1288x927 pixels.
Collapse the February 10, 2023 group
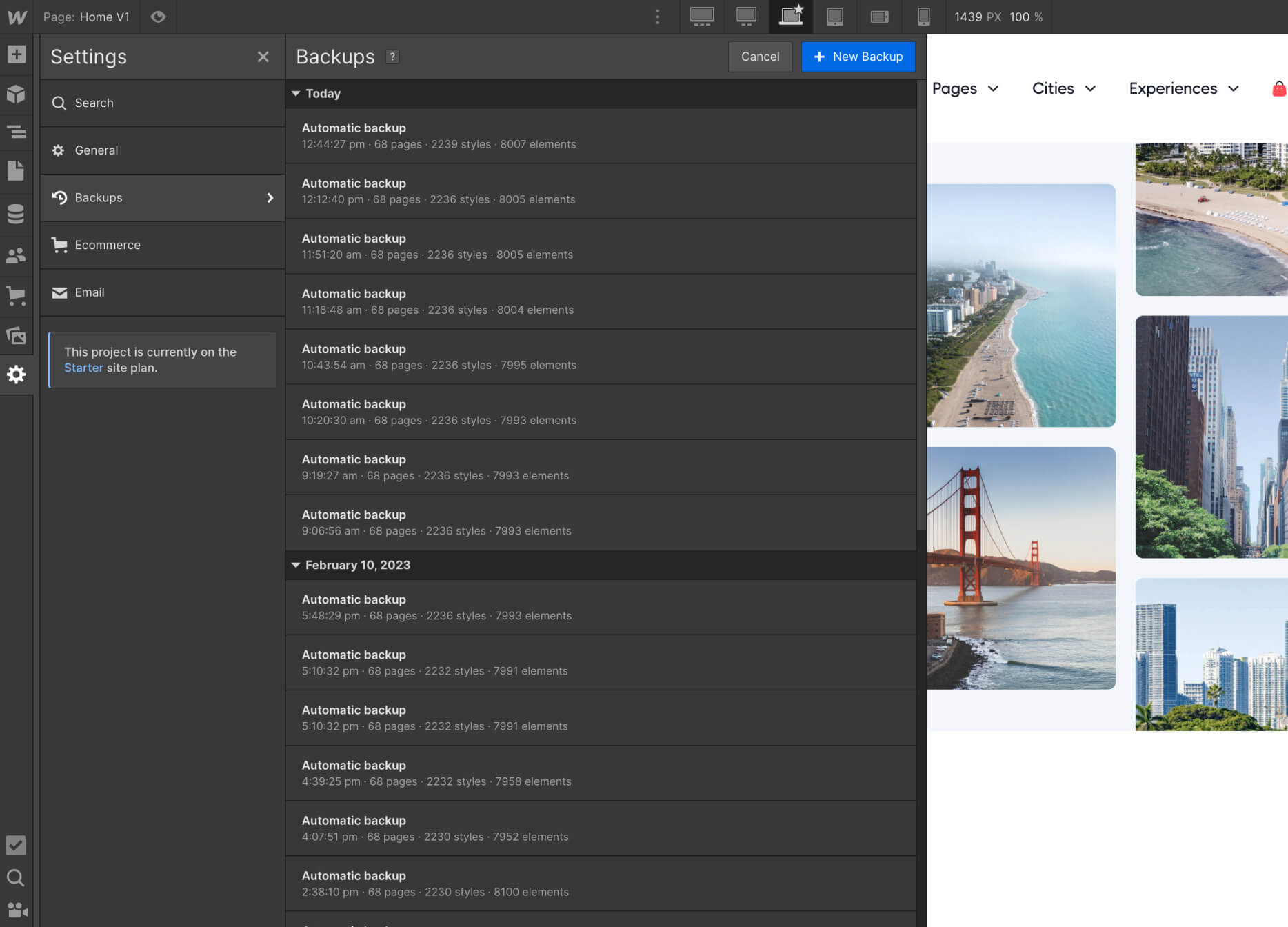point(296,565)
